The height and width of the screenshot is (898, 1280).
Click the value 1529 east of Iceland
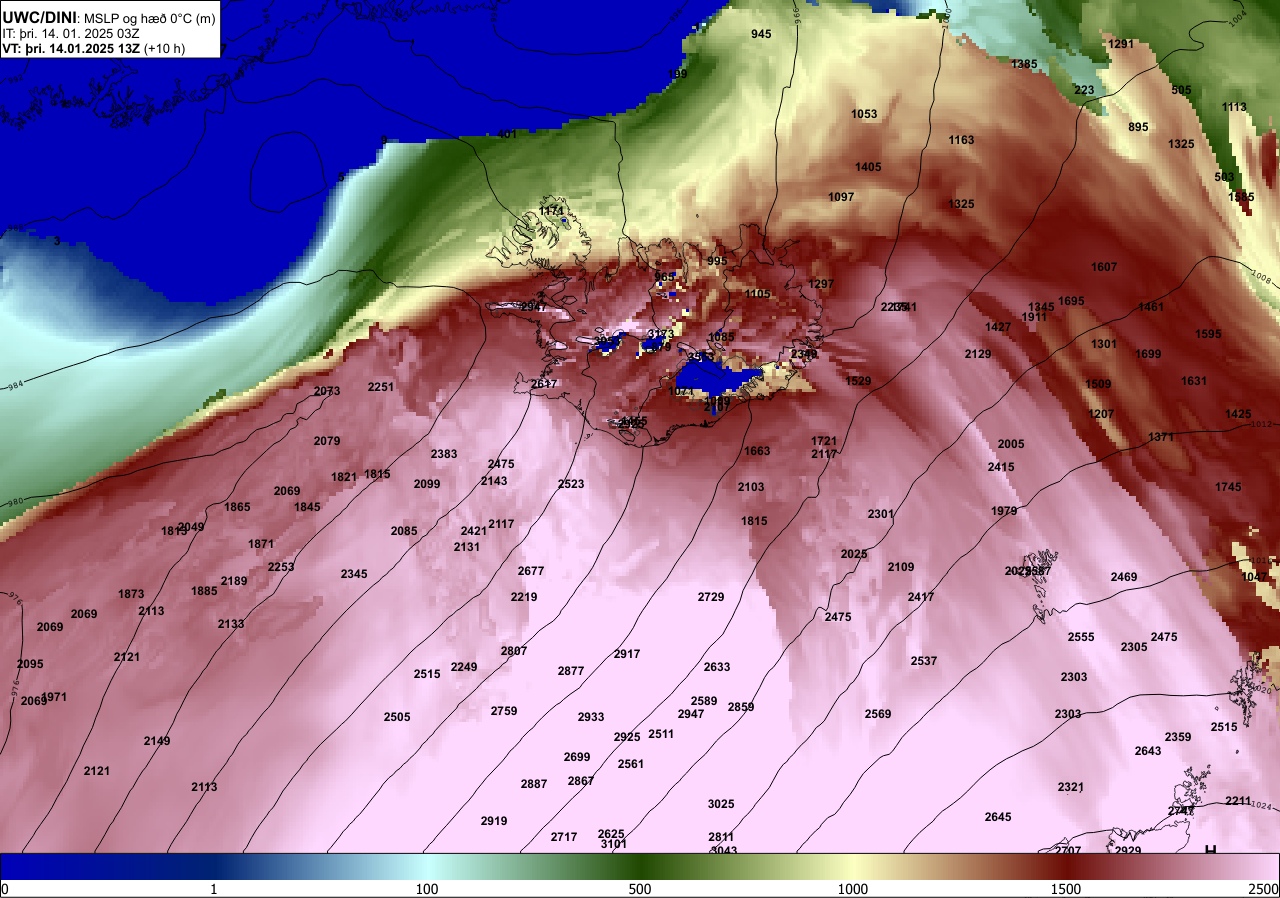(x=858, y=381)
